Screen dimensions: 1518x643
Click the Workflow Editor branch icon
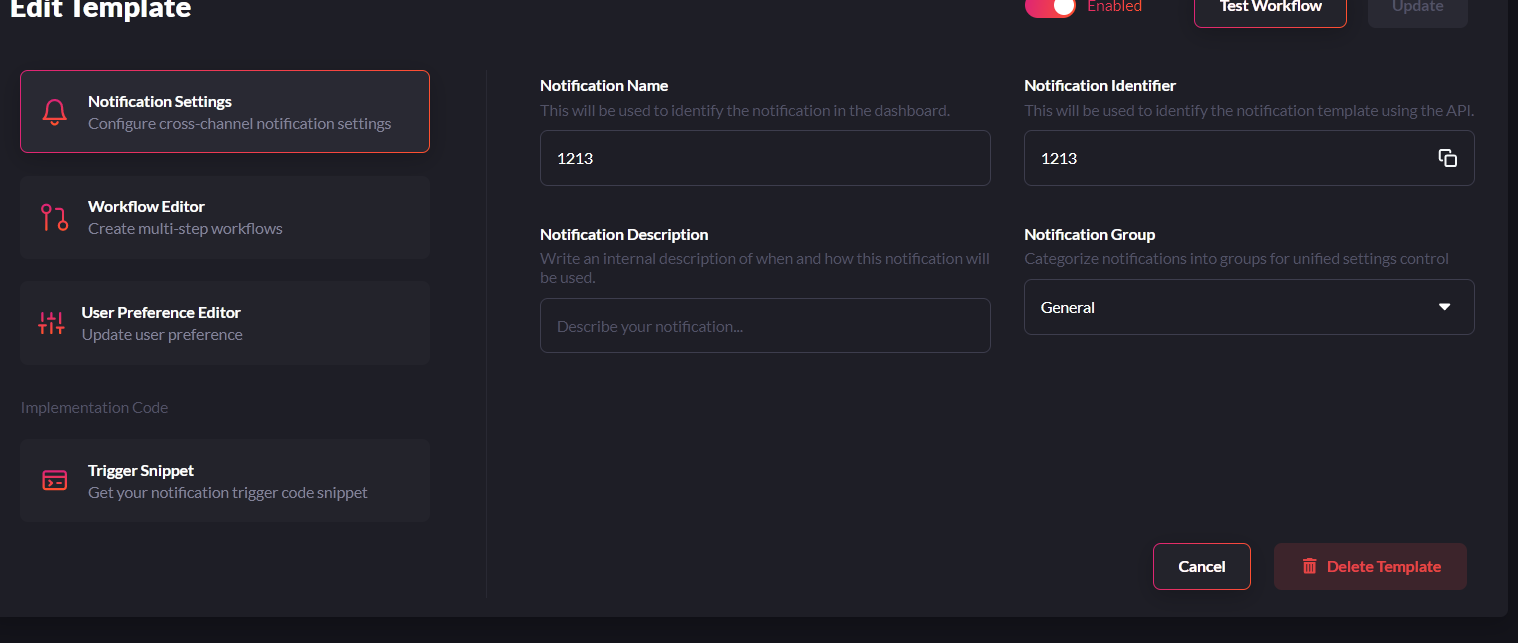pos(54,217)
